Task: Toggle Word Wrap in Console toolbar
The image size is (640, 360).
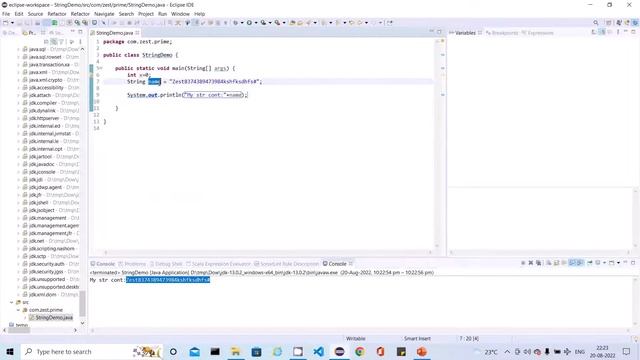Action: click(564, 263)
